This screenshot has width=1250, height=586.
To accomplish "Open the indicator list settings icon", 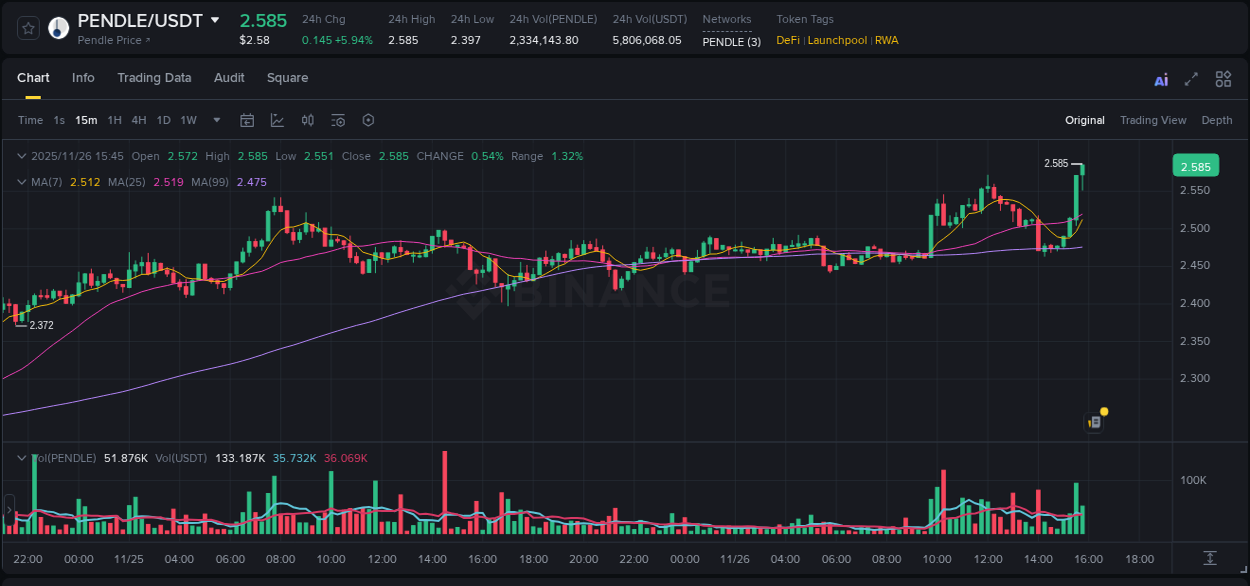I will pyautogui.click(x=337, y=119).
